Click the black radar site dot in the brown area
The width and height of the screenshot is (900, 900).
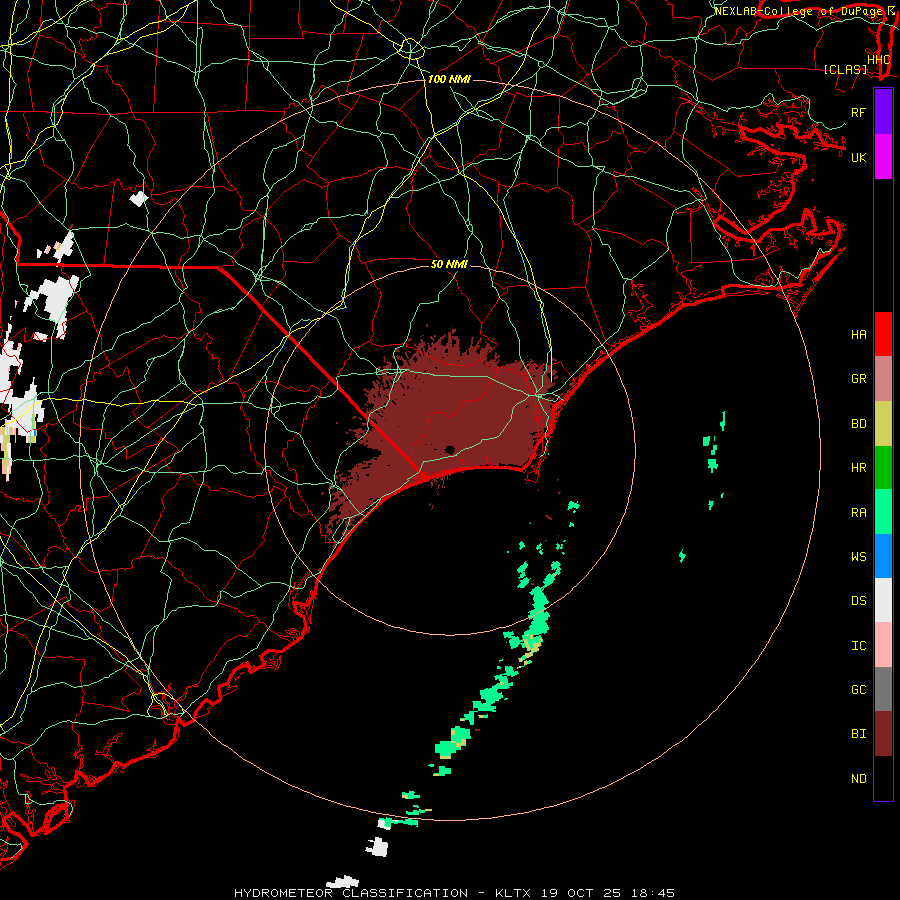(449, 449)
